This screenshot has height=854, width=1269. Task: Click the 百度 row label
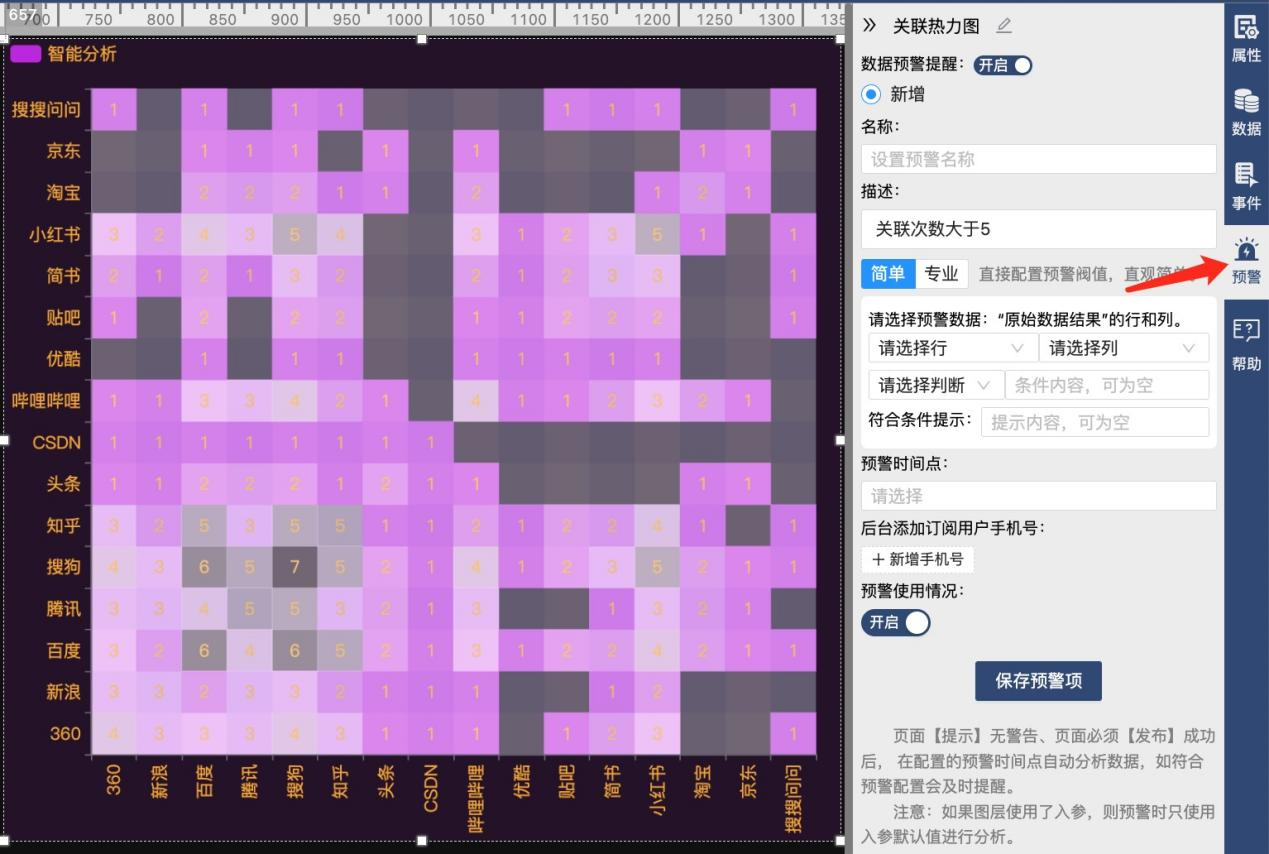tap(63, 650)
